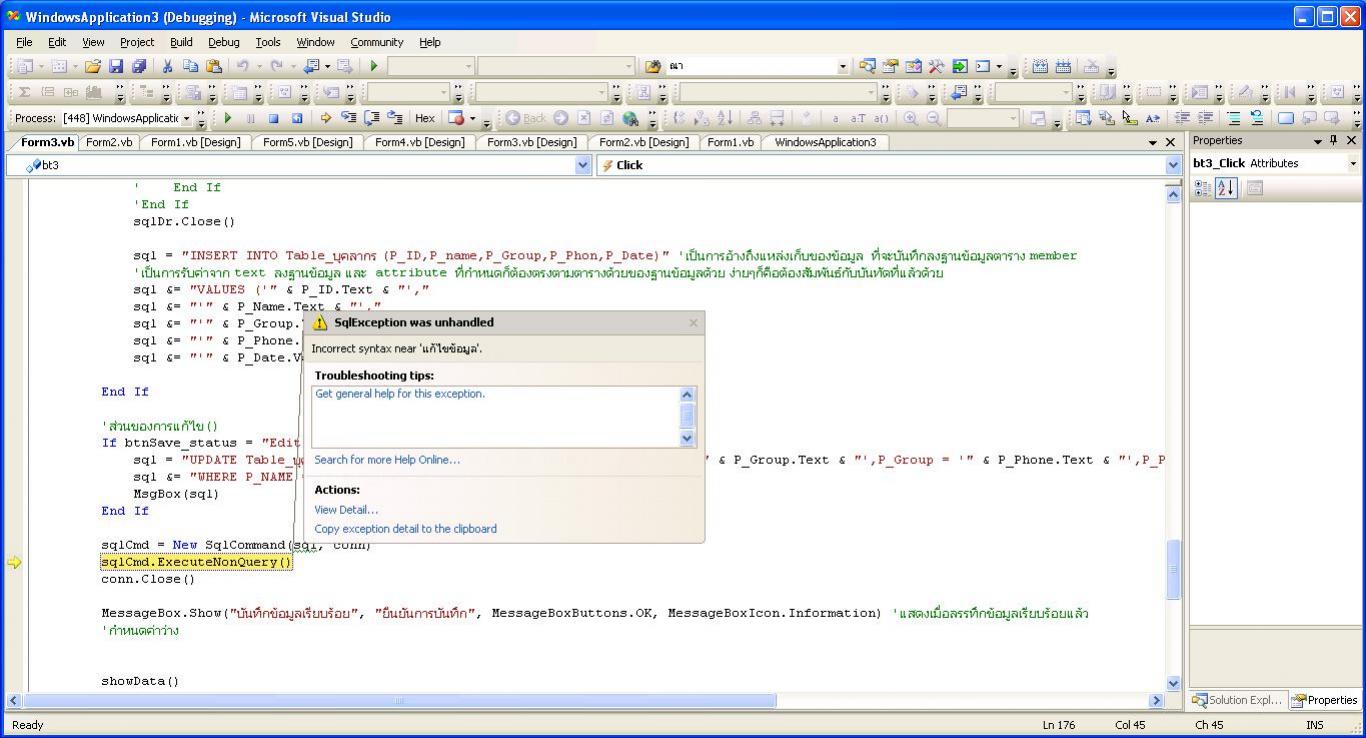Click the Comment out selected lines icon
The image size is (1366, 738).
pos(1233,118)
